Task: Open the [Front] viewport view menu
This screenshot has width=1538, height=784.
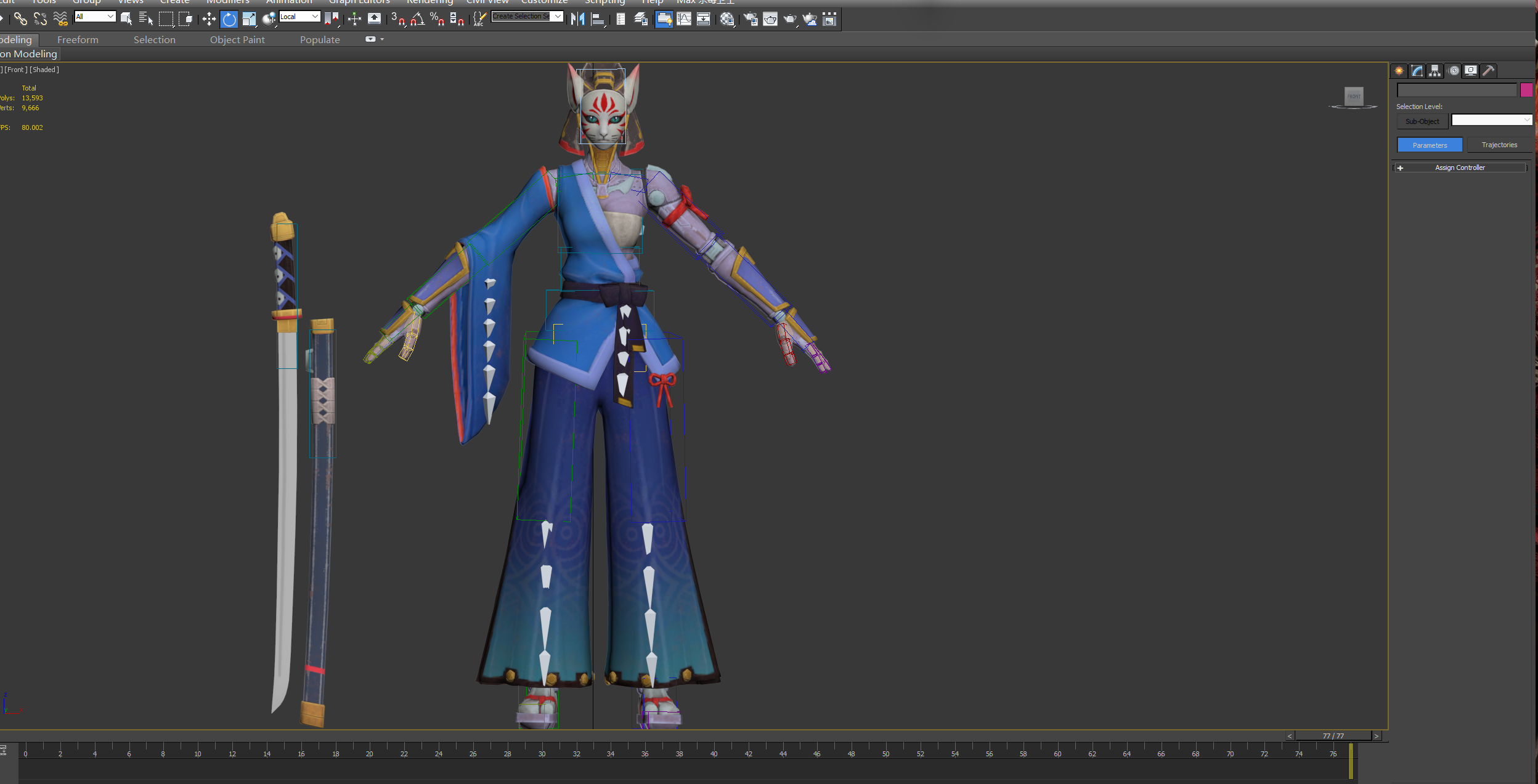Action: (x=16, y=70)
